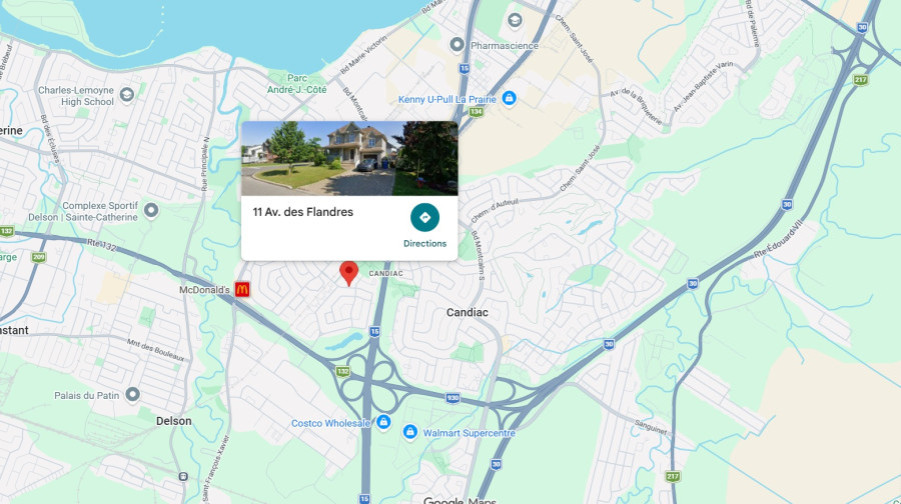Screen dimensions: 901x504
Task: Open the McDonald's map icon
Action: (x=242, y=290)
